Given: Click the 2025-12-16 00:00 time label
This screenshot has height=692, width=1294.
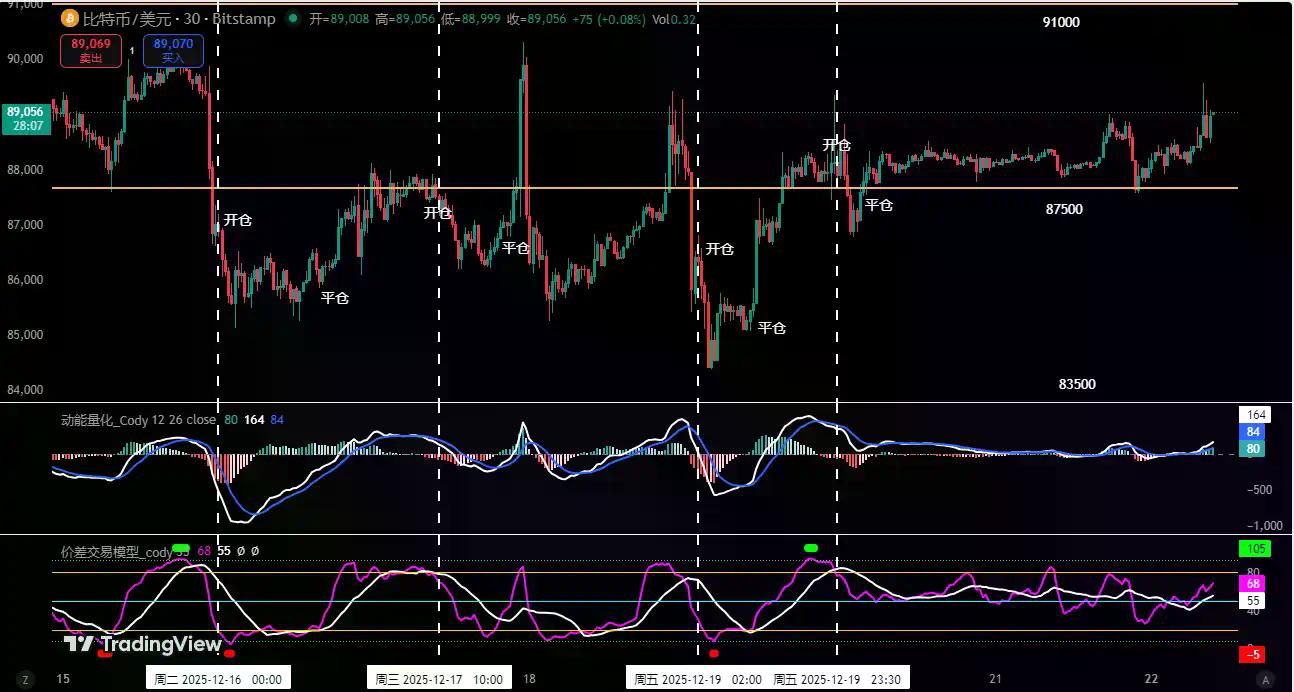Looking at the screenshot, I should [218, 679].
